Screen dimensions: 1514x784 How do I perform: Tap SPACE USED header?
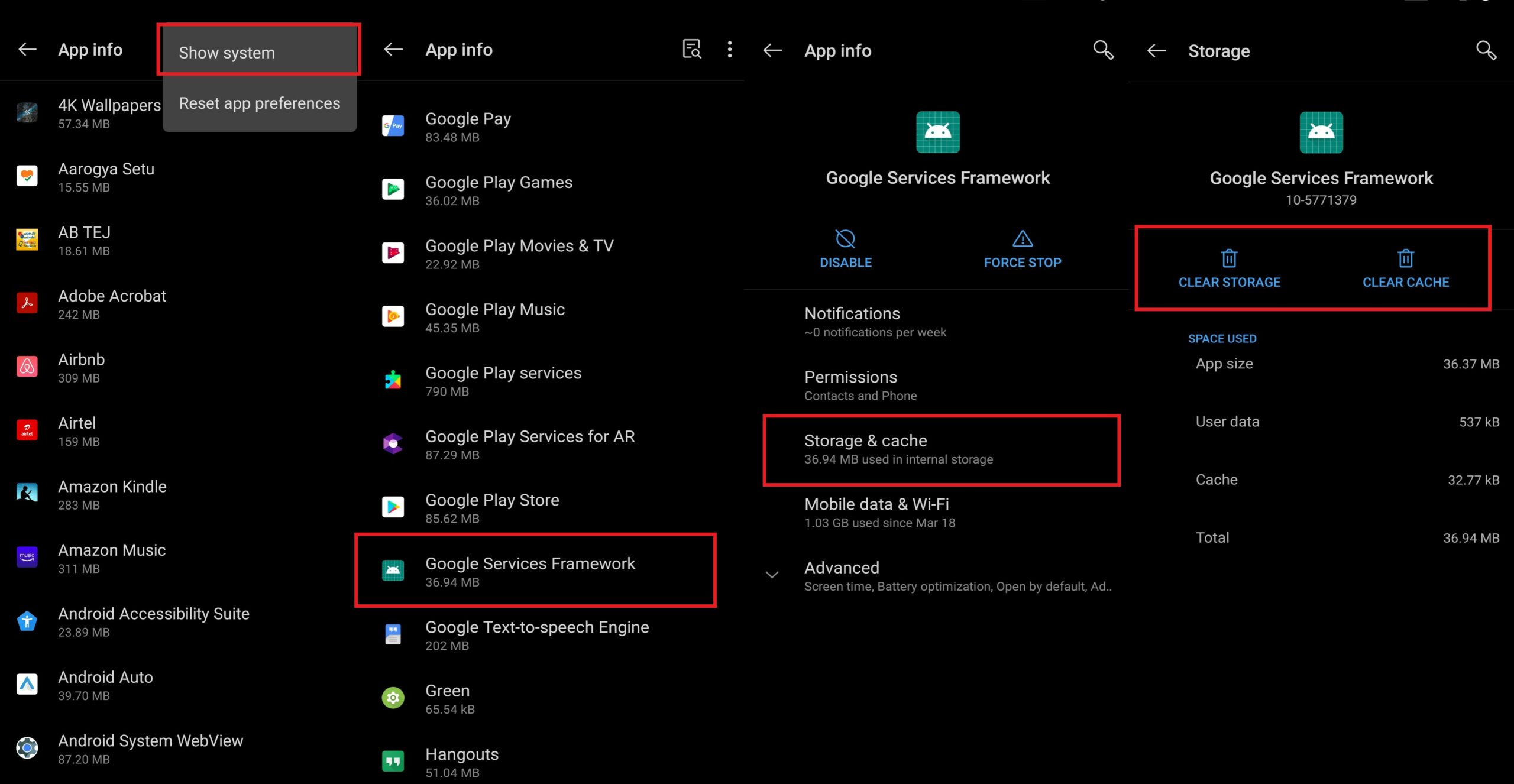1222,339
